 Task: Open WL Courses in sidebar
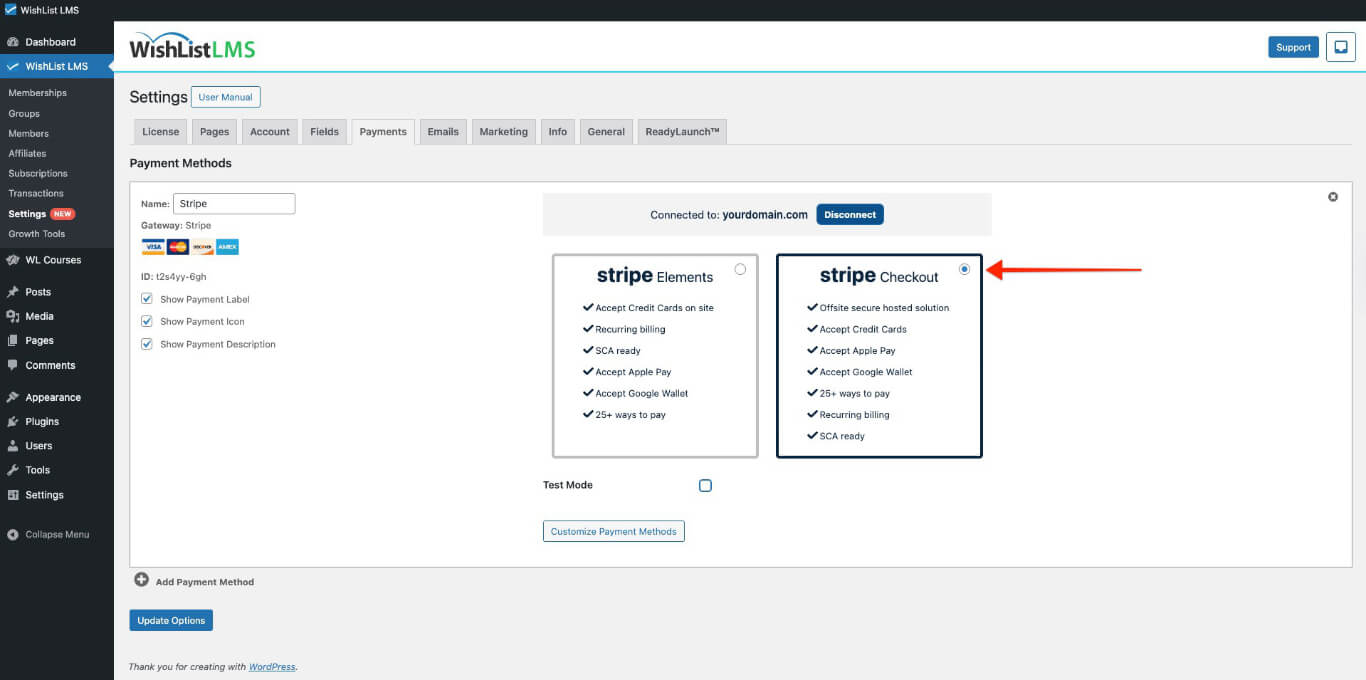53,260
